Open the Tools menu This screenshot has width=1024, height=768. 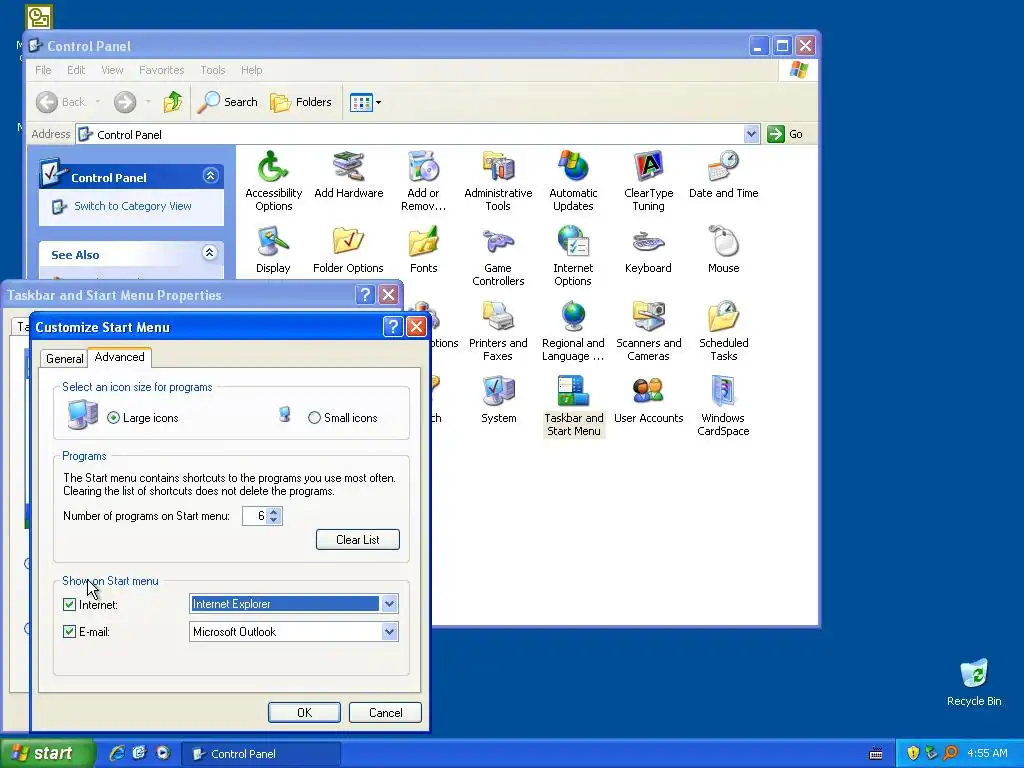[x=212, y=70]
